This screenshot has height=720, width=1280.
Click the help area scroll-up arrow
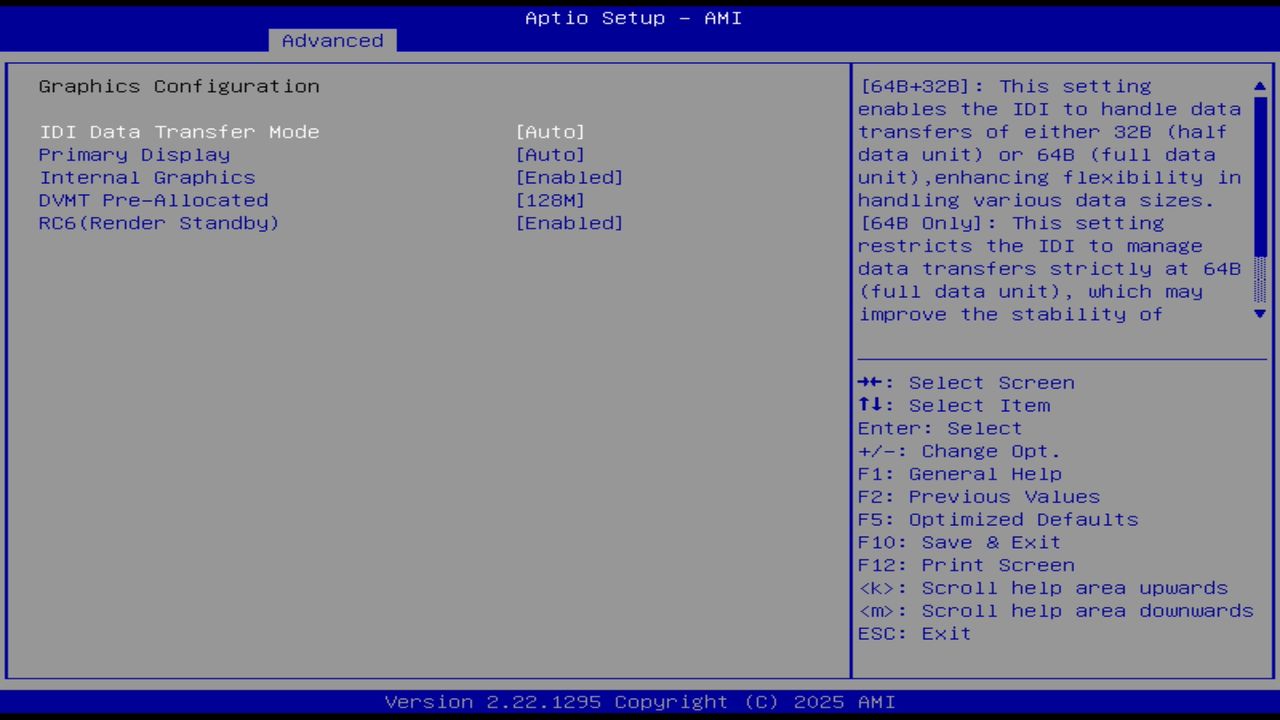point(1259,86)
